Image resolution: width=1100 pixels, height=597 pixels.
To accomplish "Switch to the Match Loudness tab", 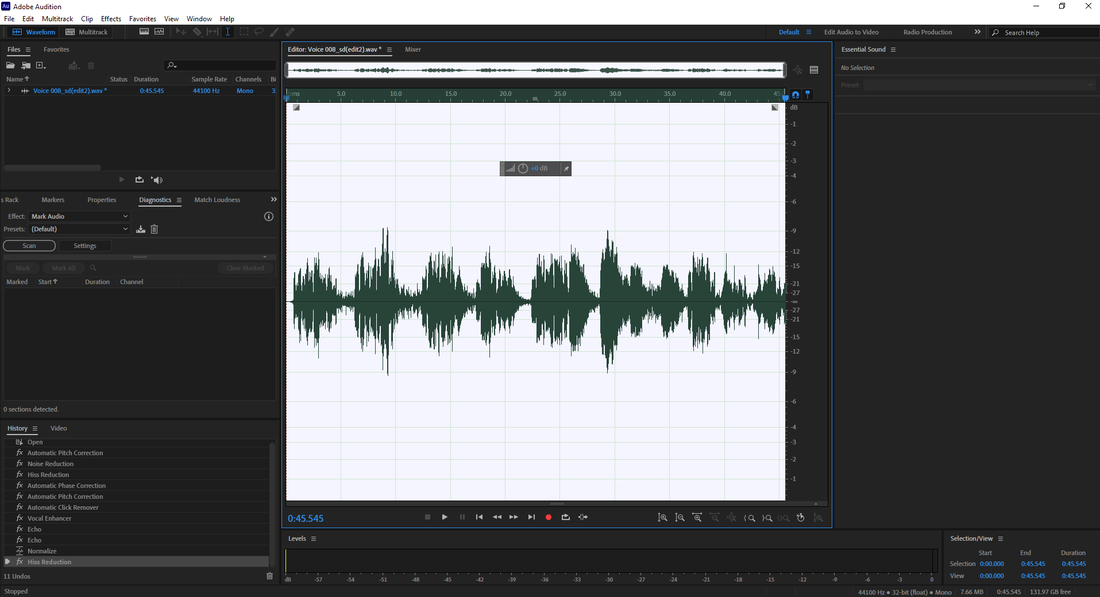I will (x=217, y=200).
